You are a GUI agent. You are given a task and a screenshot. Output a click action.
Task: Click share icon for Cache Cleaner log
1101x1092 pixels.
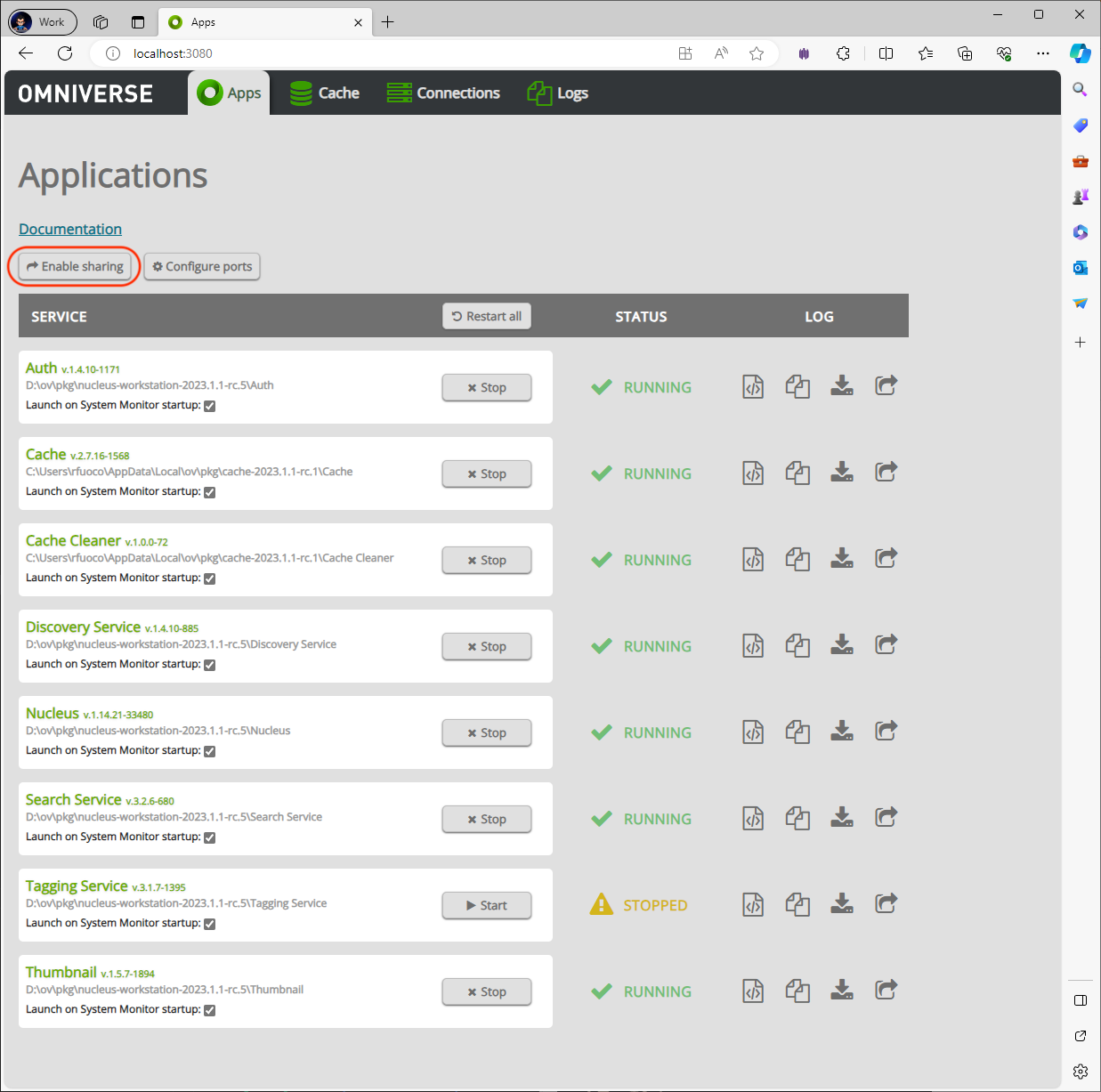tap(886, 559)
